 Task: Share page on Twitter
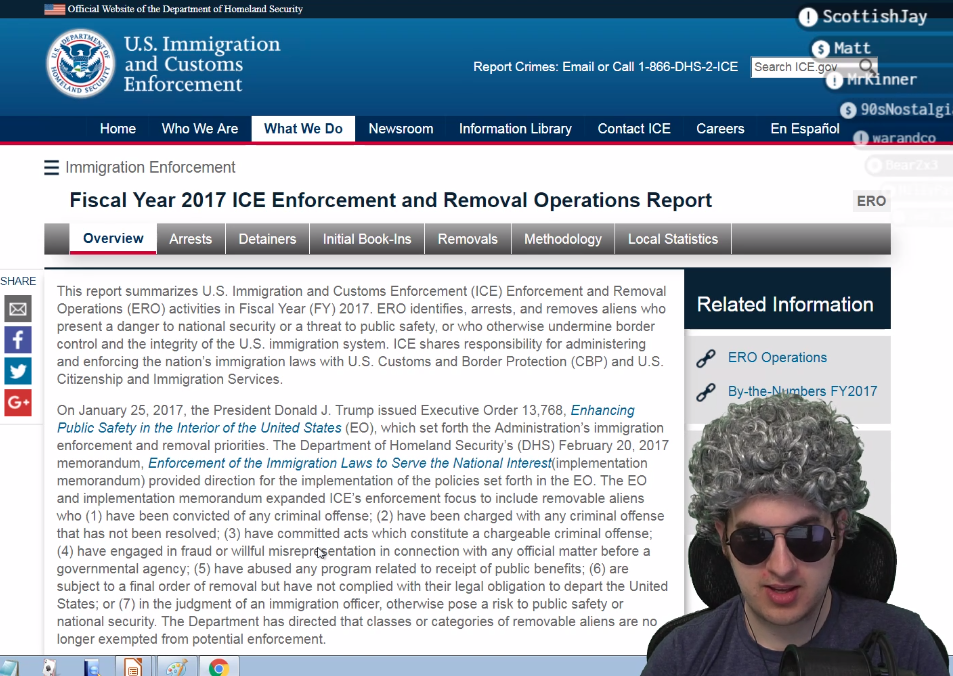[x=18, y=371]
